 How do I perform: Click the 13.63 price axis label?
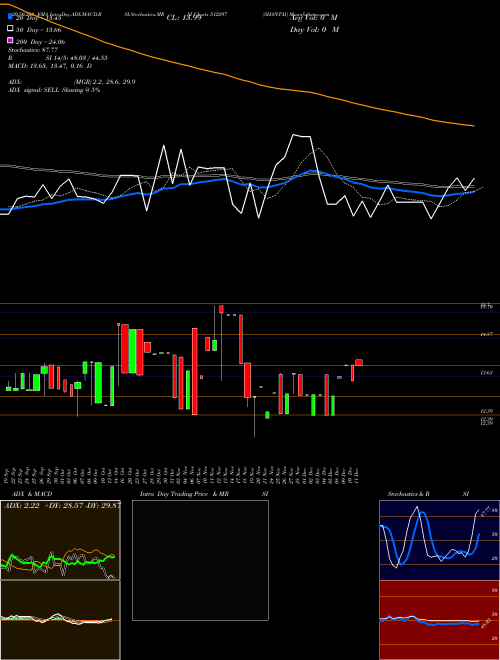click(x=487, y=373)
